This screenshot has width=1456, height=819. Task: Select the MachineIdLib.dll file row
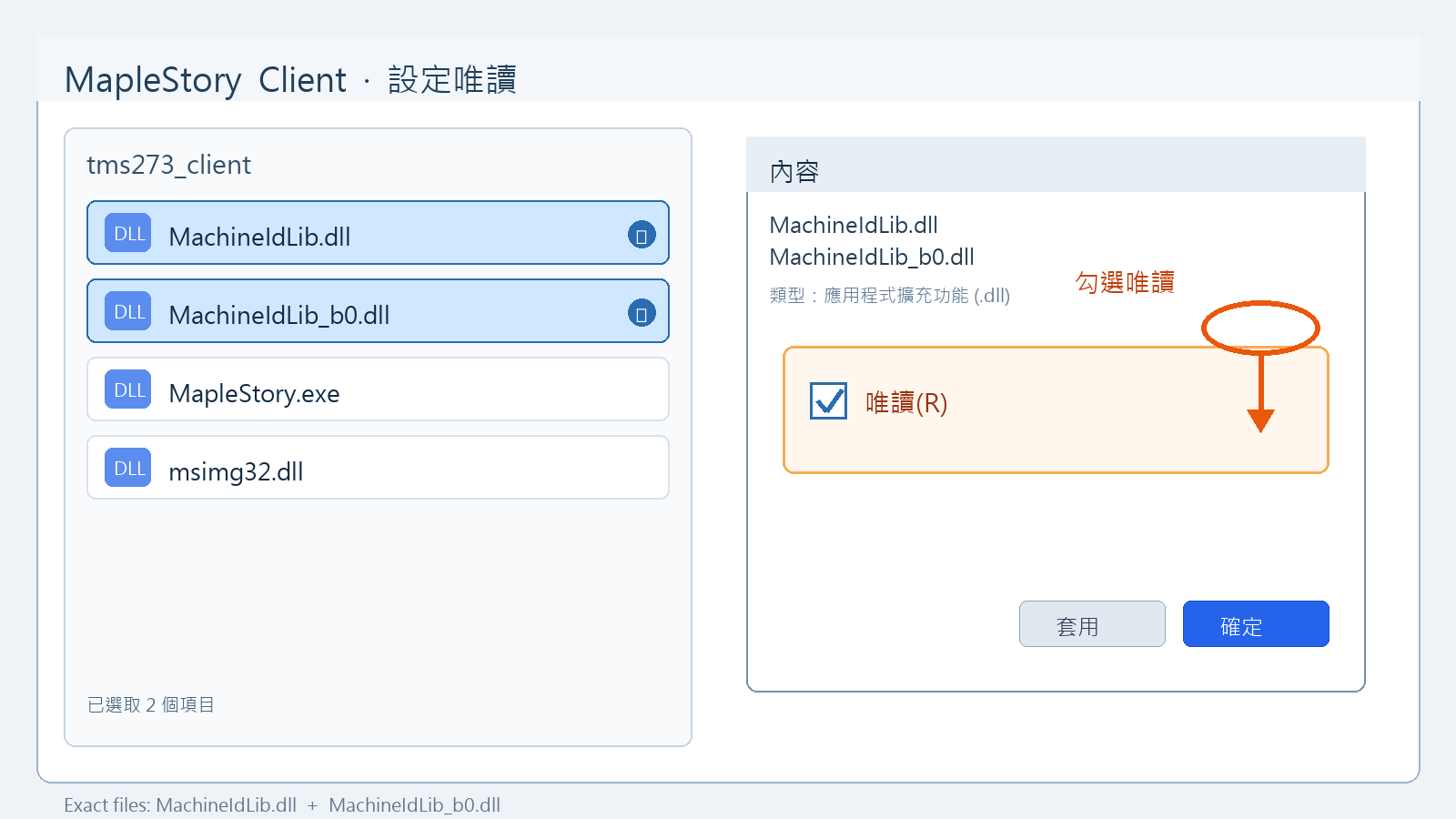(378, 233)
